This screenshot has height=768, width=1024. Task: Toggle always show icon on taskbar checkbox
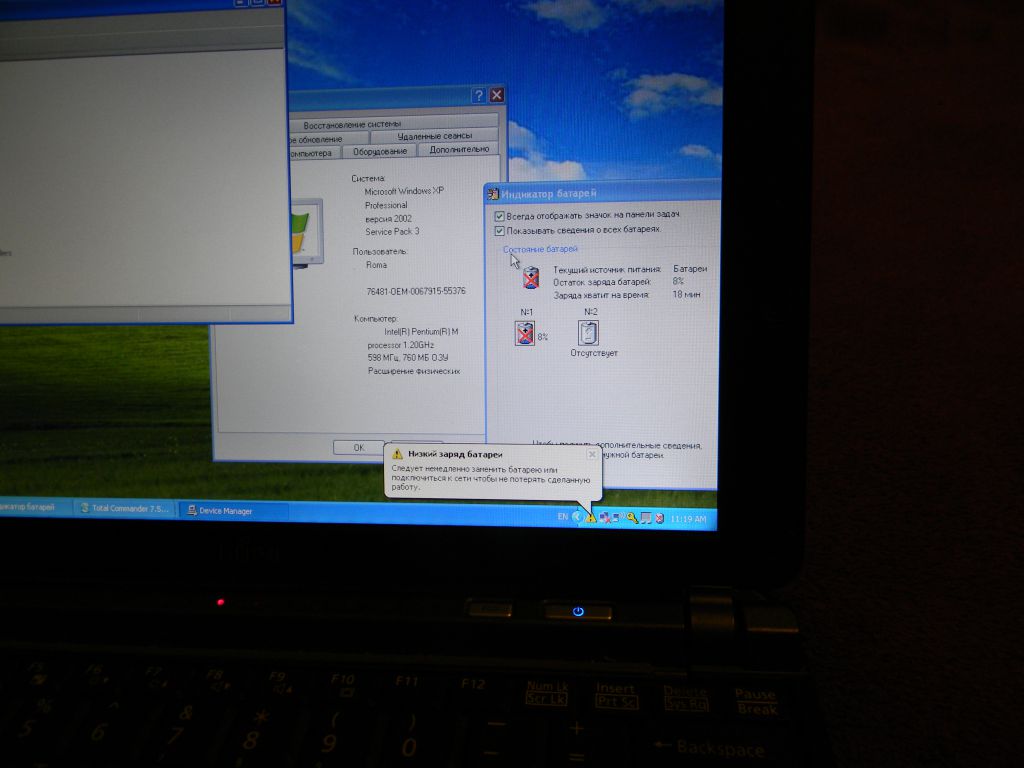coord(500,216)
